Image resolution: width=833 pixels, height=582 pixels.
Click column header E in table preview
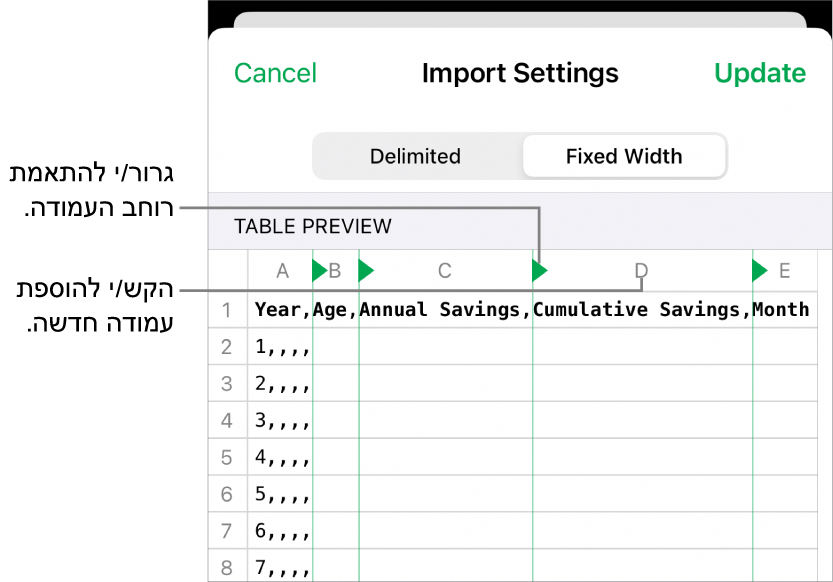pos(785,270)
